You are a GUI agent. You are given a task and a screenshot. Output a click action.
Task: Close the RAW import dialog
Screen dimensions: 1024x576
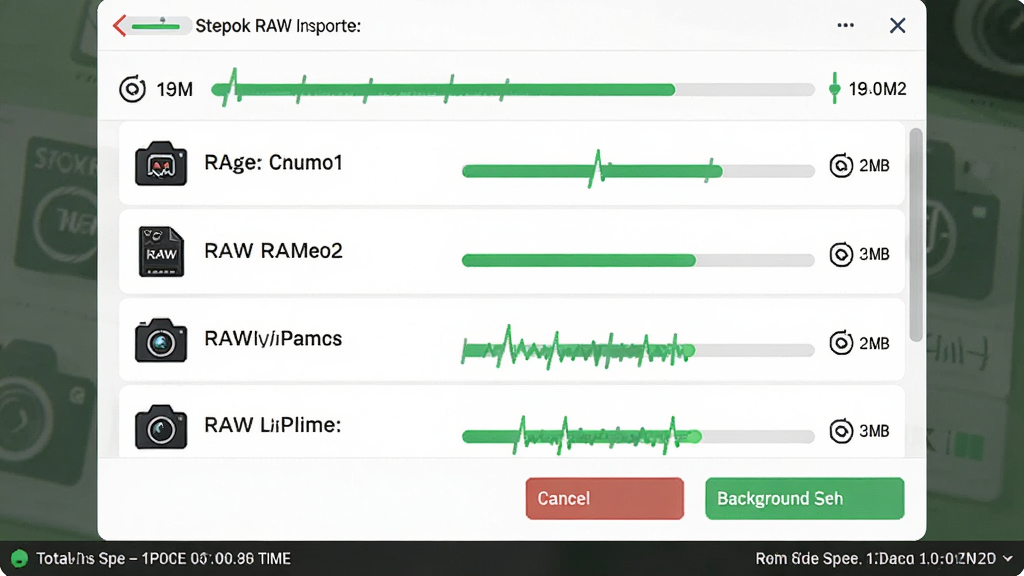point(897,25)
